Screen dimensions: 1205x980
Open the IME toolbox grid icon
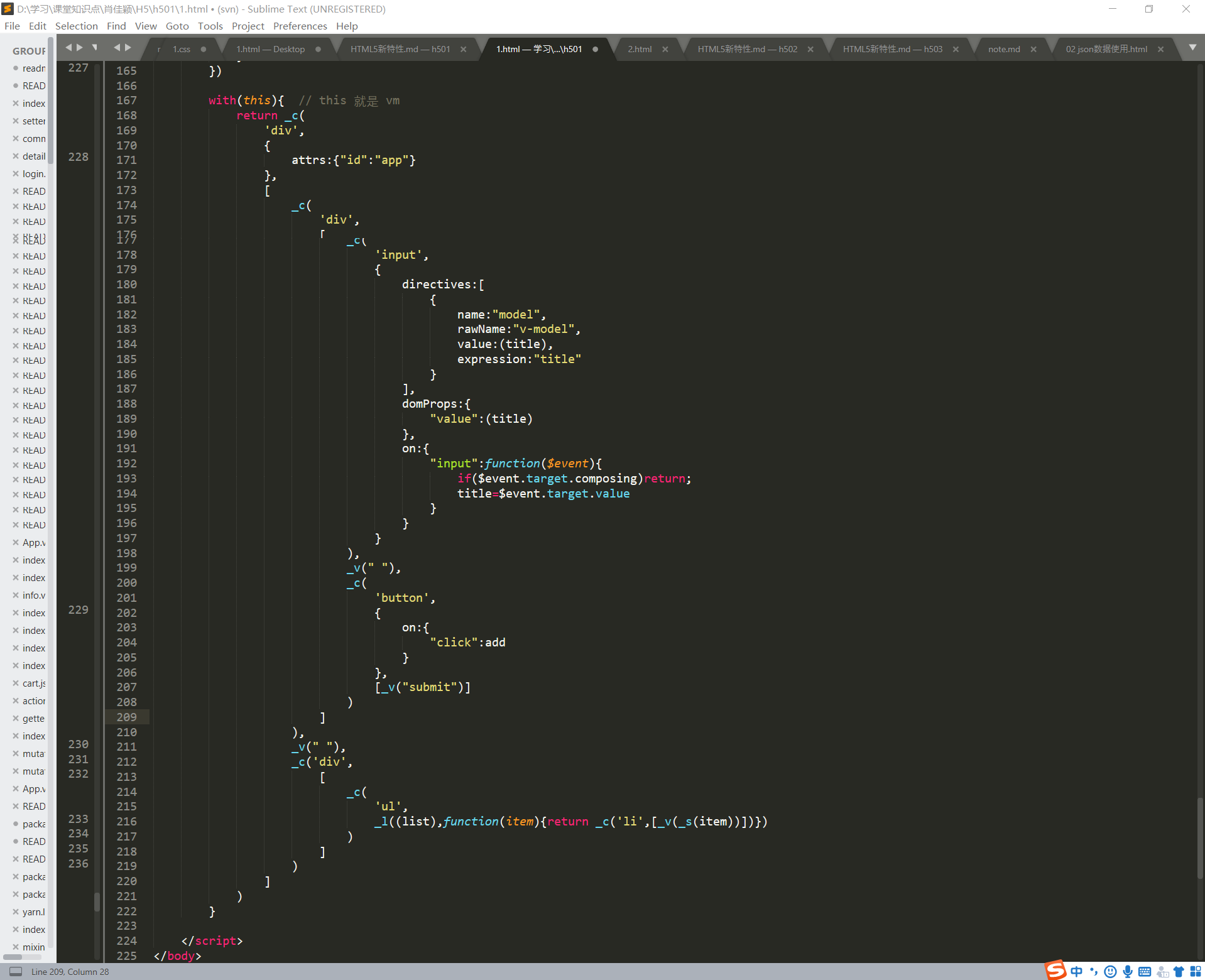point(1196,971)
